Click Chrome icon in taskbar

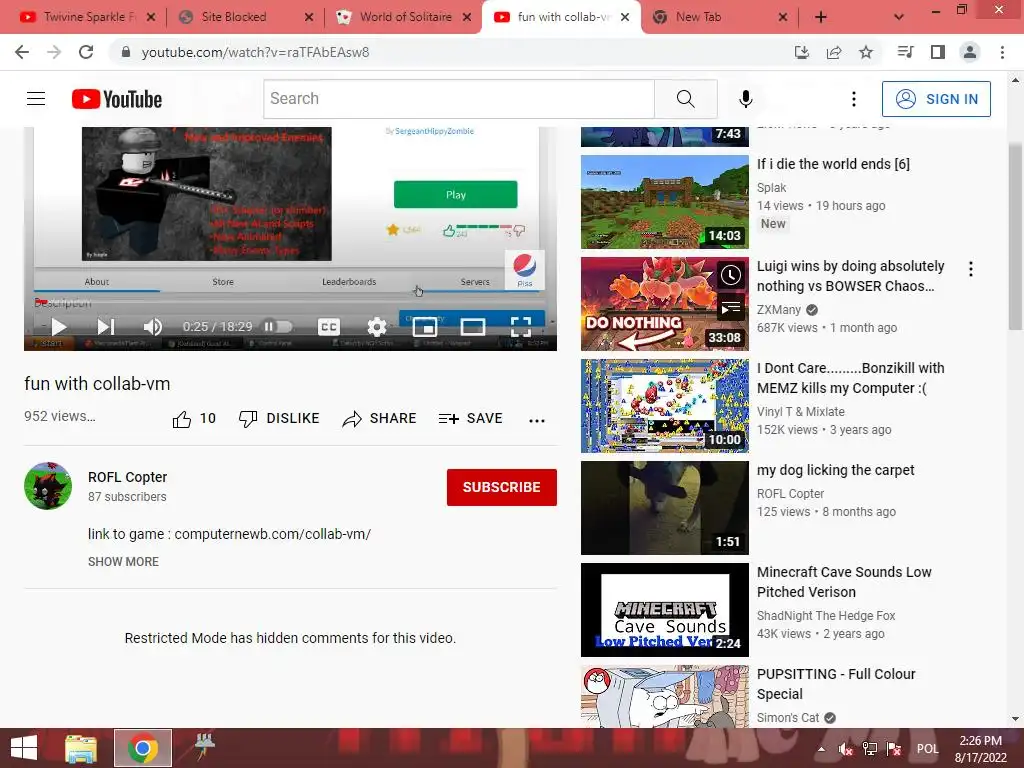pyautogui.click(x=143, y=748)
